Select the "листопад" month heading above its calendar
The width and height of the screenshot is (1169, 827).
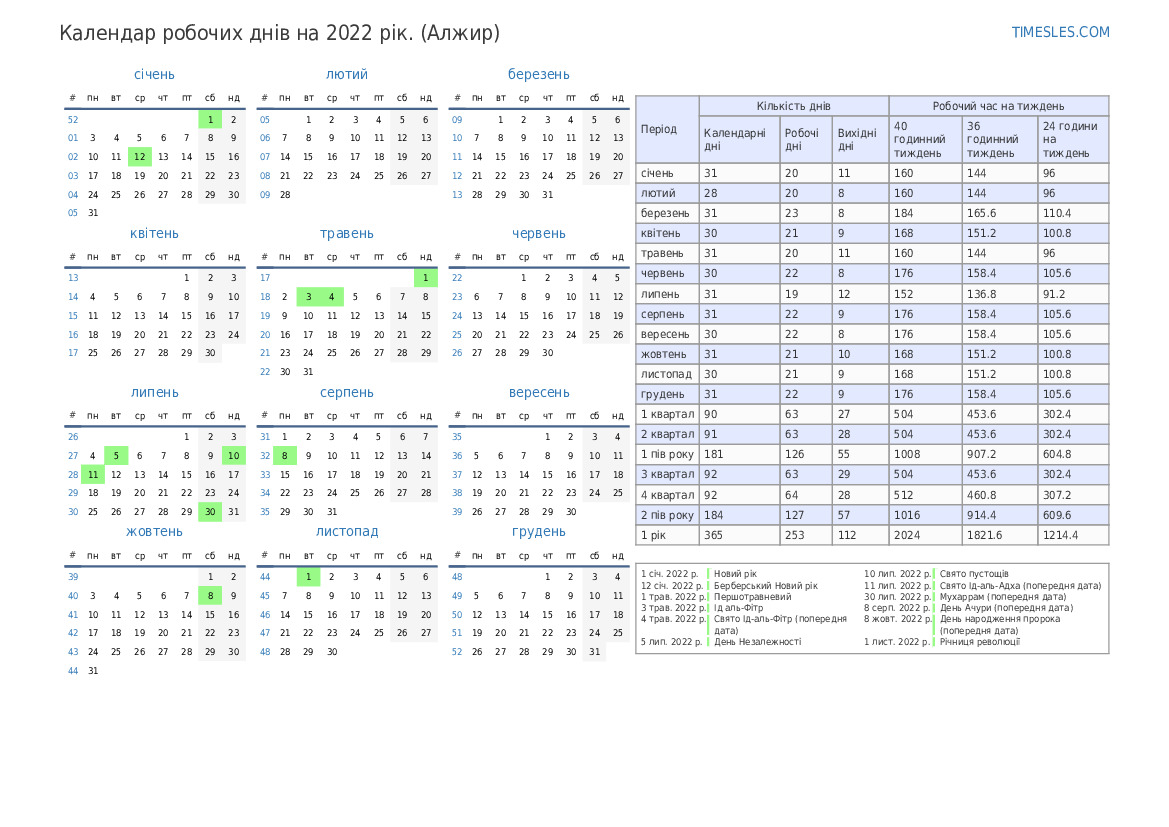(x=347, y=532)
